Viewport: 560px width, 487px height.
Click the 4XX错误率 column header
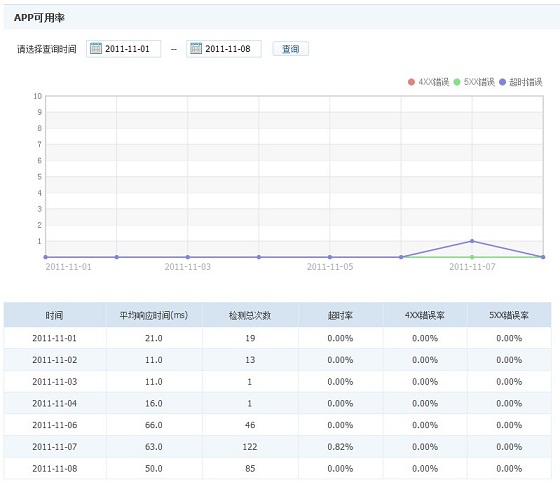[x=425, y=315]
